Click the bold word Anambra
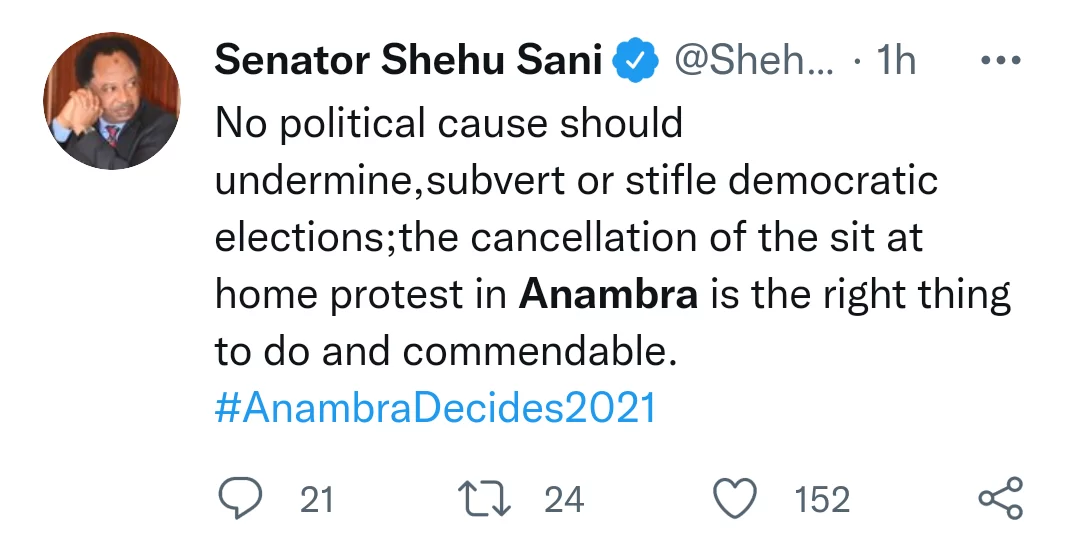This screenshot has height=560, width=1068. [x=610, y=295]
